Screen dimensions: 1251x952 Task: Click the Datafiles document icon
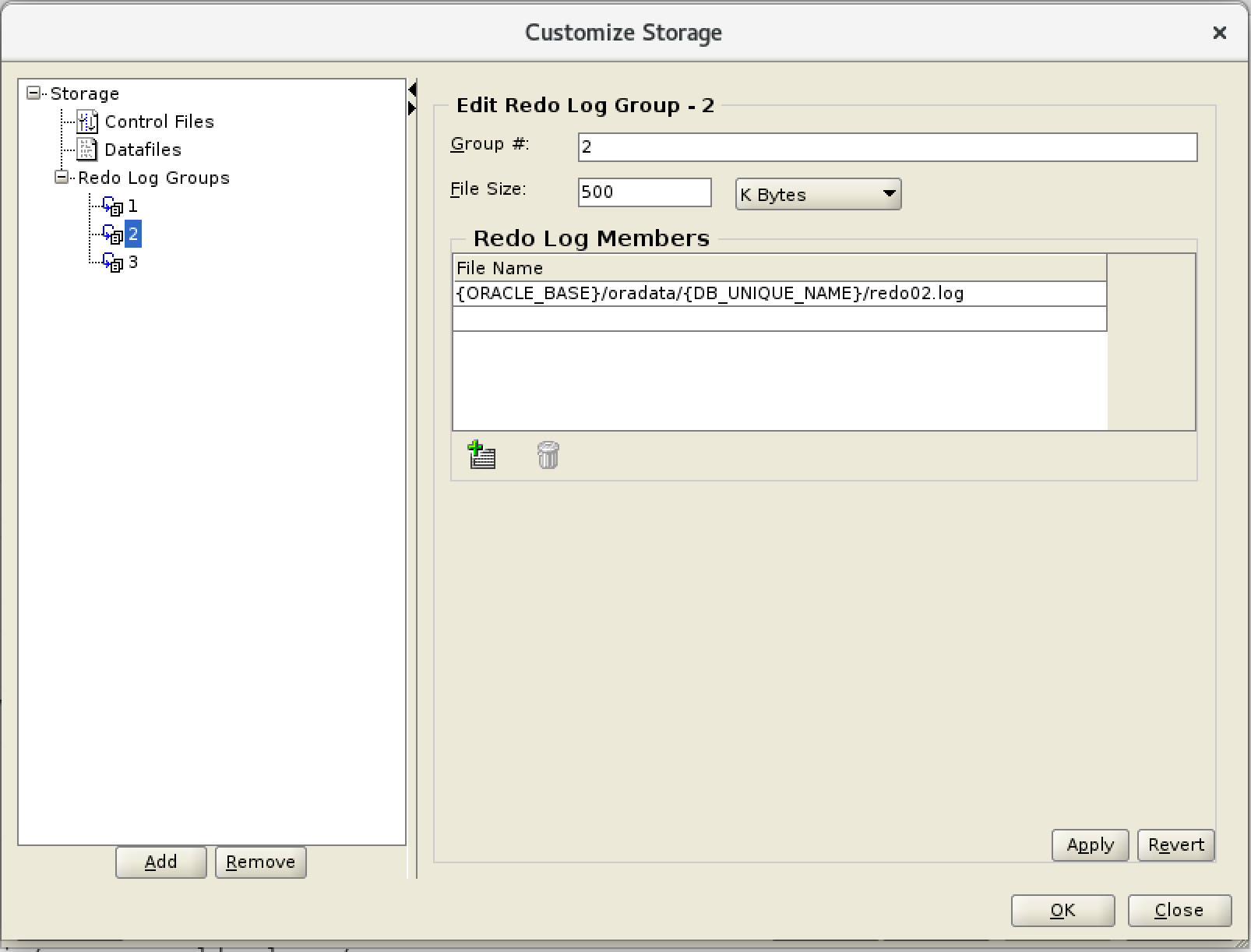point(87,150)
